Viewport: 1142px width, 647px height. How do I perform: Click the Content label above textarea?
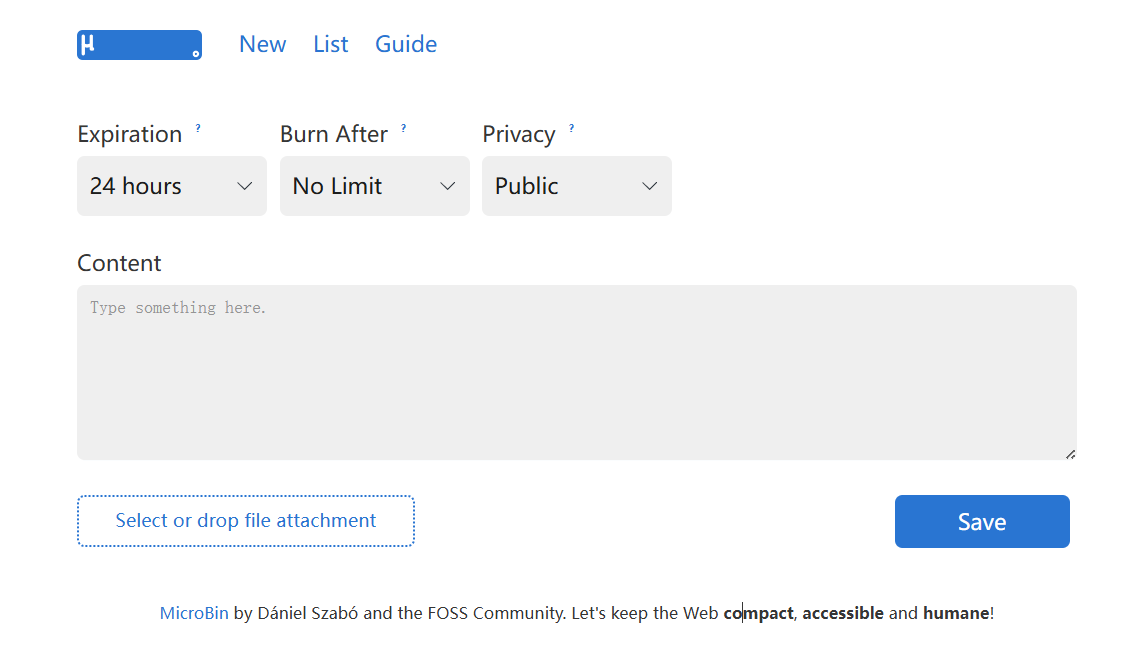(x=119, y=263)
